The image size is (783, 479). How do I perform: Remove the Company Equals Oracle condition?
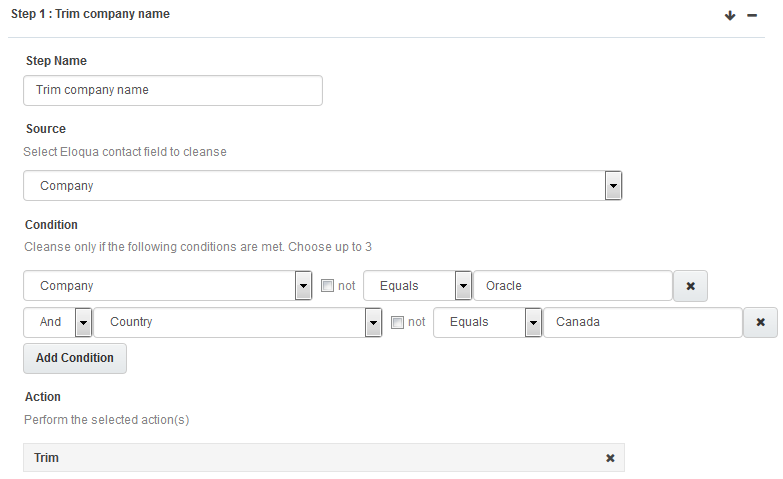pyautogui.click(x=690, y=286)
